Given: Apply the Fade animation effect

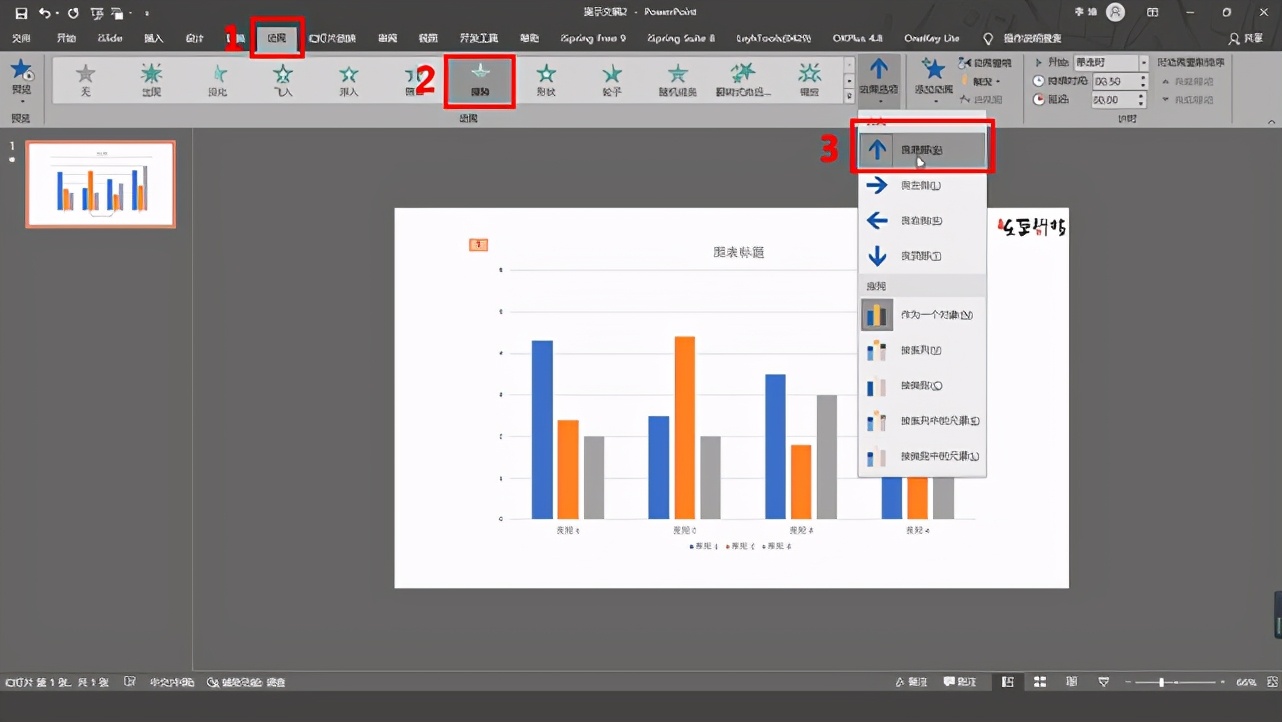Looking at the screenshot, I should (217, 79).
